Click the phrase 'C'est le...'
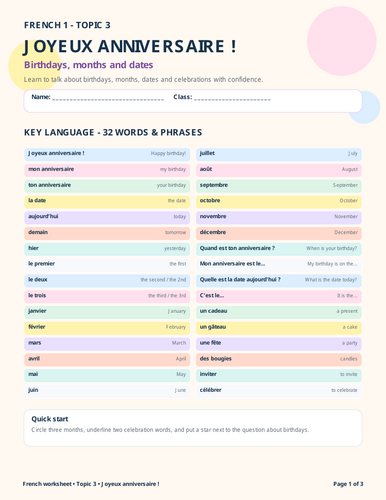The height and width of the screenshot is (500, 386). point(212,295)
